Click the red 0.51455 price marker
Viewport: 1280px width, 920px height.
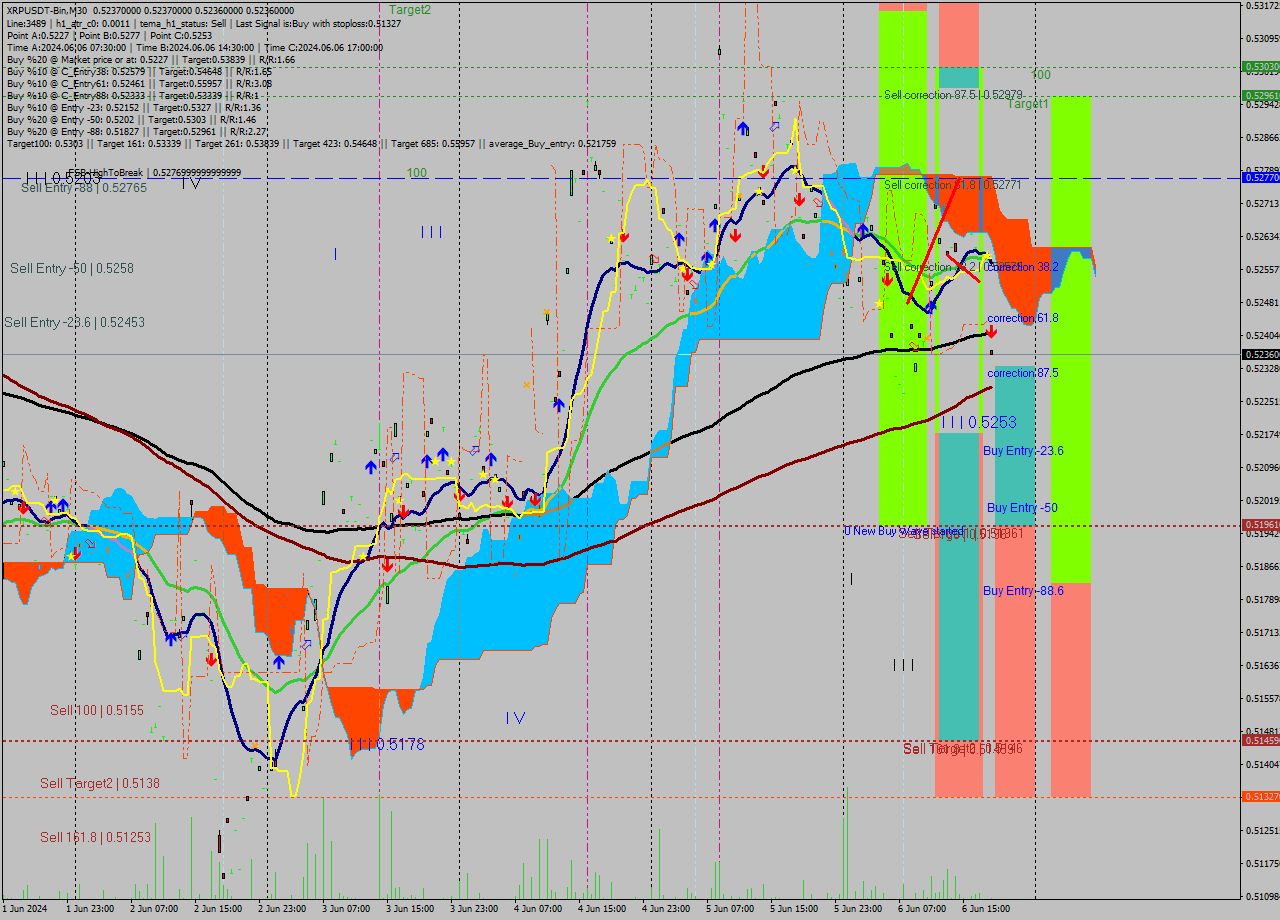pos(1260,740)
